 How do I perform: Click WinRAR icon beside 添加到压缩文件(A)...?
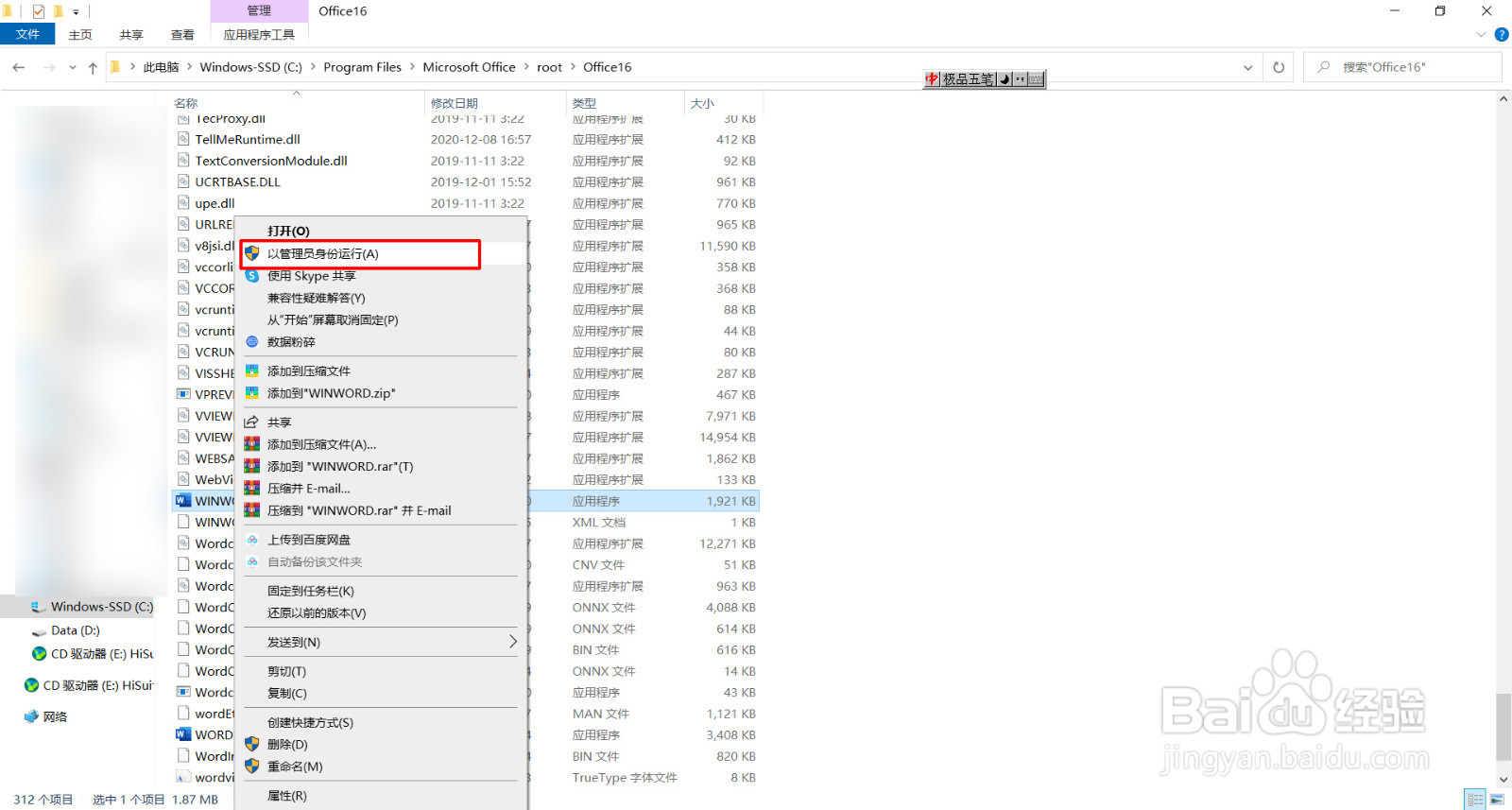tap(252, 443)
